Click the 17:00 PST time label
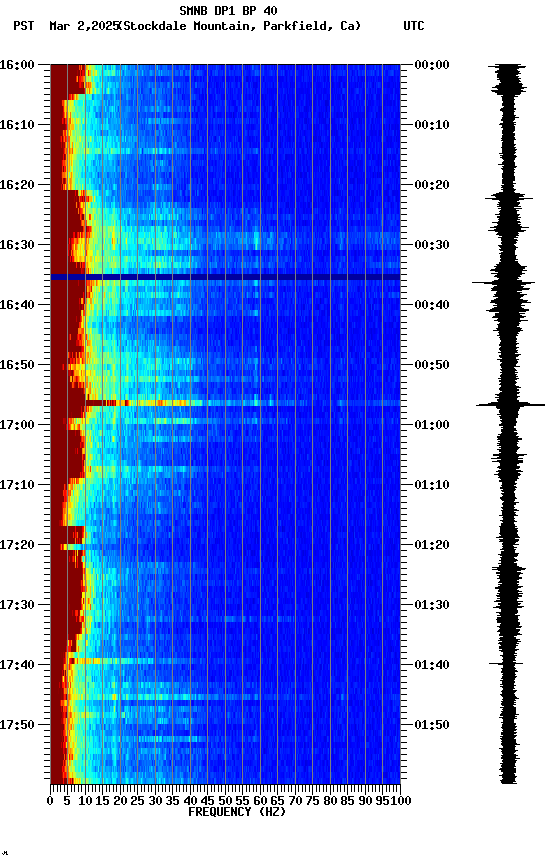This screenshot has width=552, height=864. (x=17, y=425)
